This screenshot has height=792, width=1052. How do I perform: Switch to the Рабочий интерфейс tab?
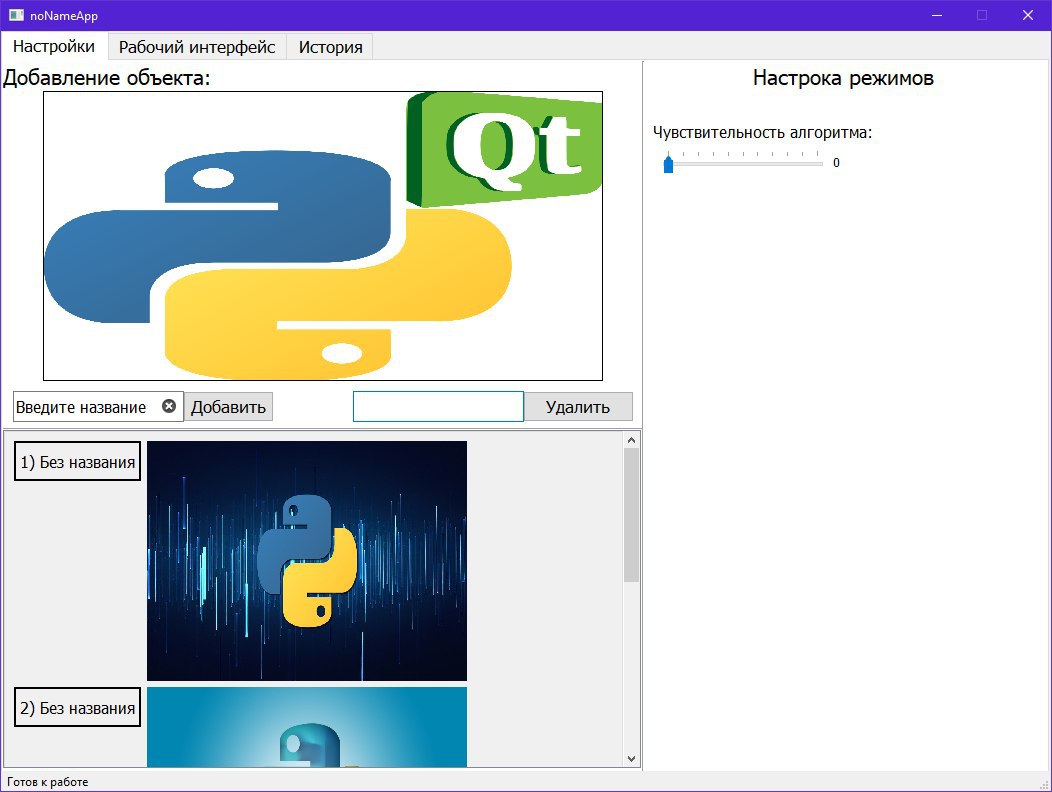[197, 47]
